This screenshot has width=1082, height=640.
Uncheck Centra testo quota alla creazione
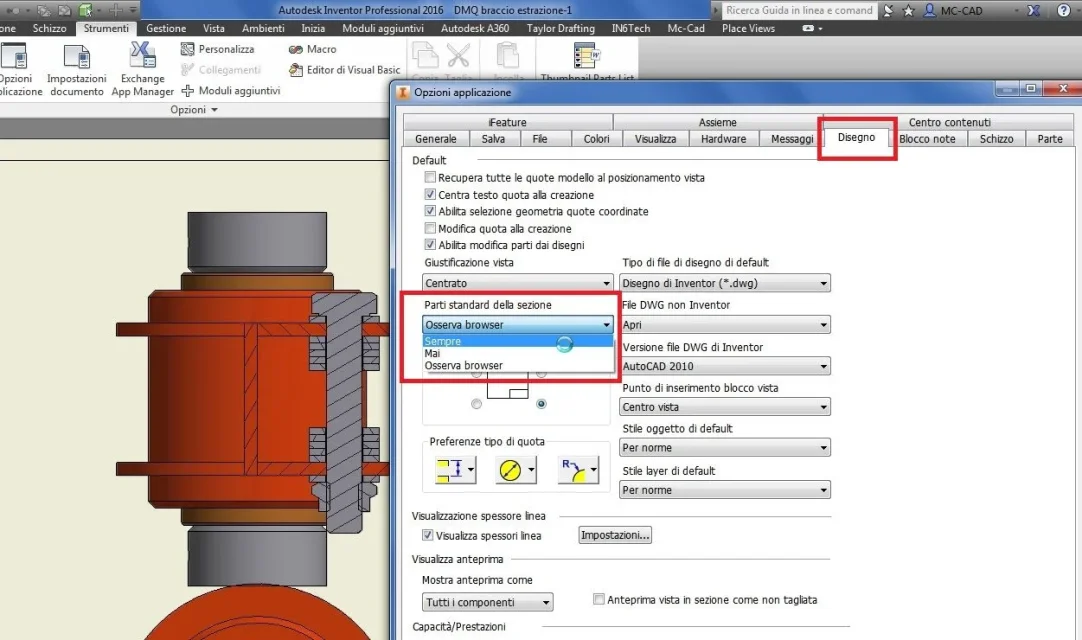(x=430, y=195)
